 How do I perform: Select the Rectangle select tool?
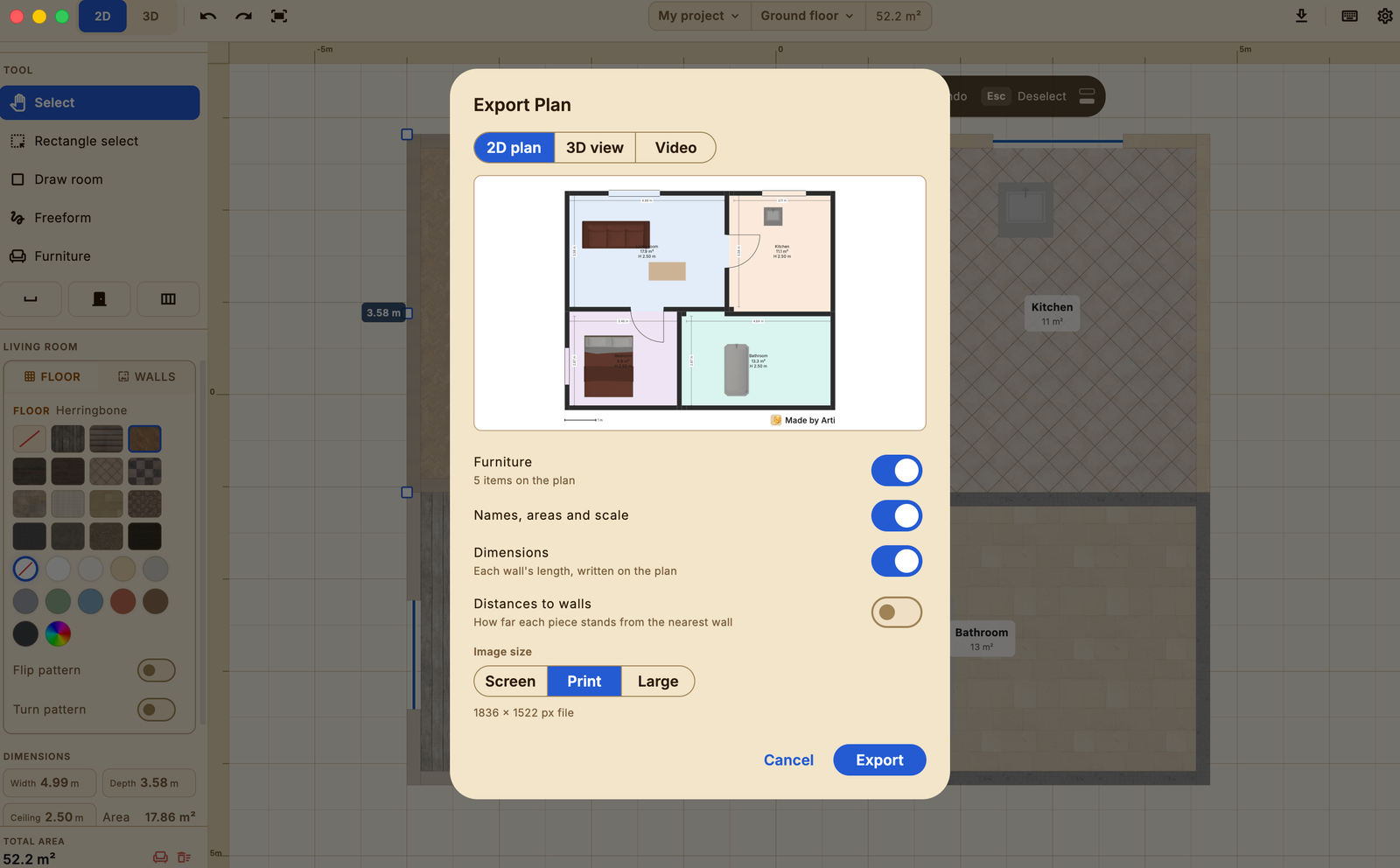100,141
